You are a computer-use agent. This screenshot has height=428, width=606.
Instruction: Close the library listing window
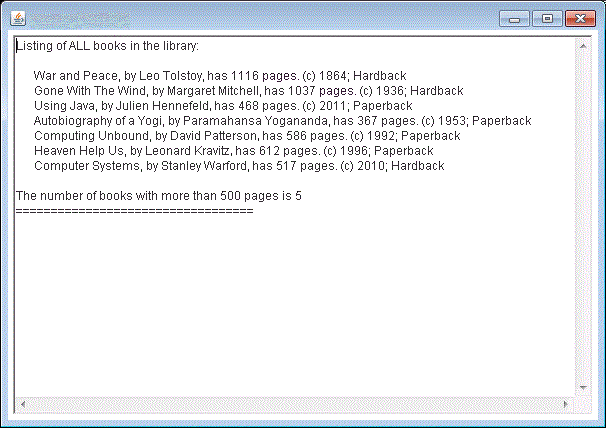[x=579, y=18]
